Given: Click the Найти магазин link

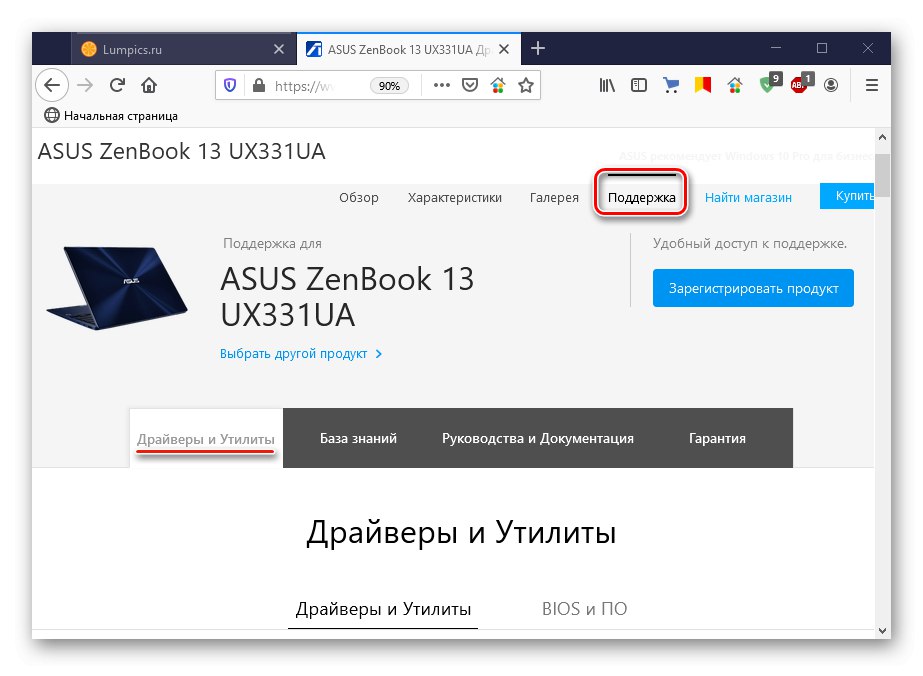Looking at the screenshot, I should click(748, 198).
